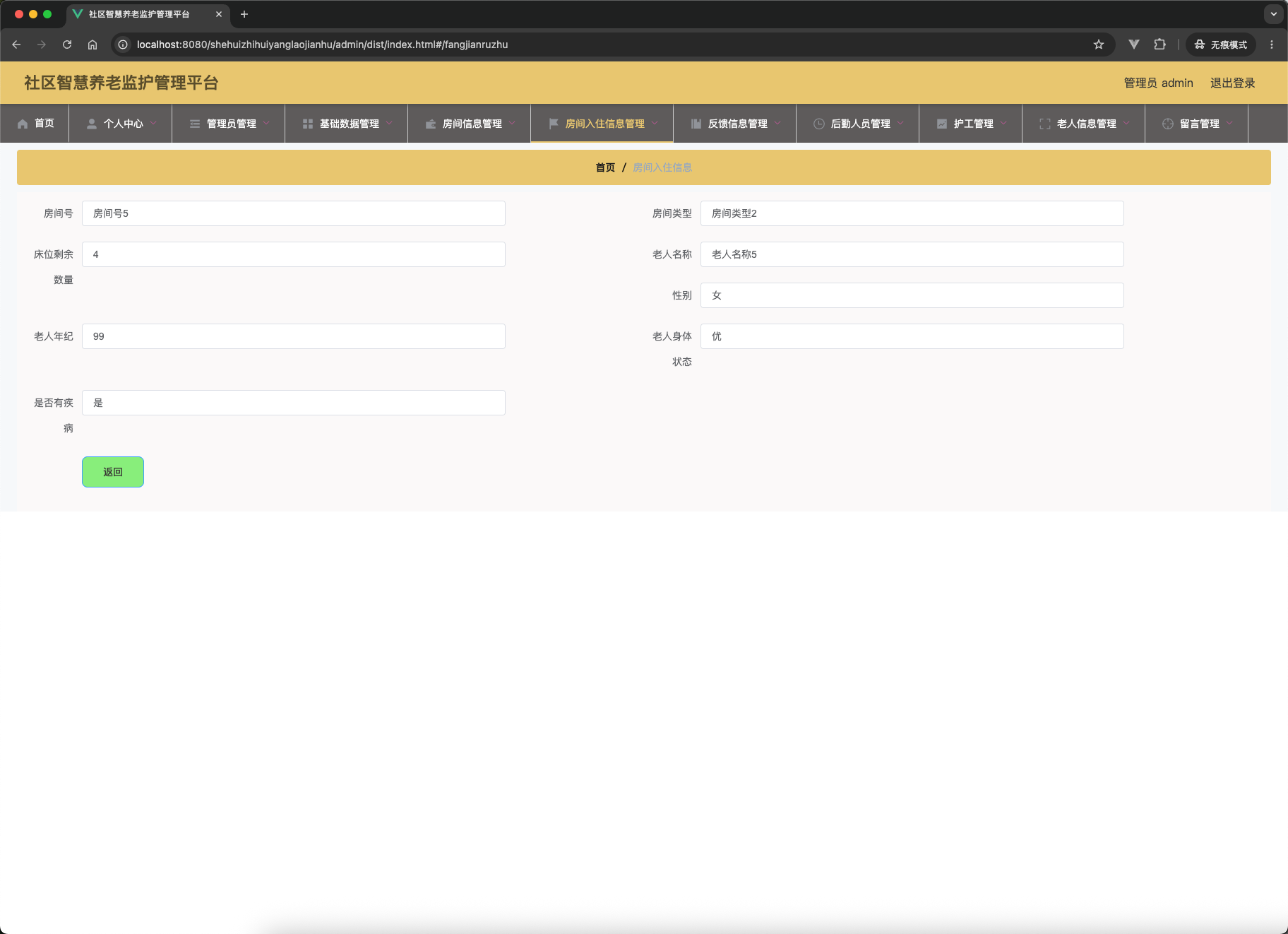
Task: Expand the 护工管理 menu chevron
Action: 1003,123
